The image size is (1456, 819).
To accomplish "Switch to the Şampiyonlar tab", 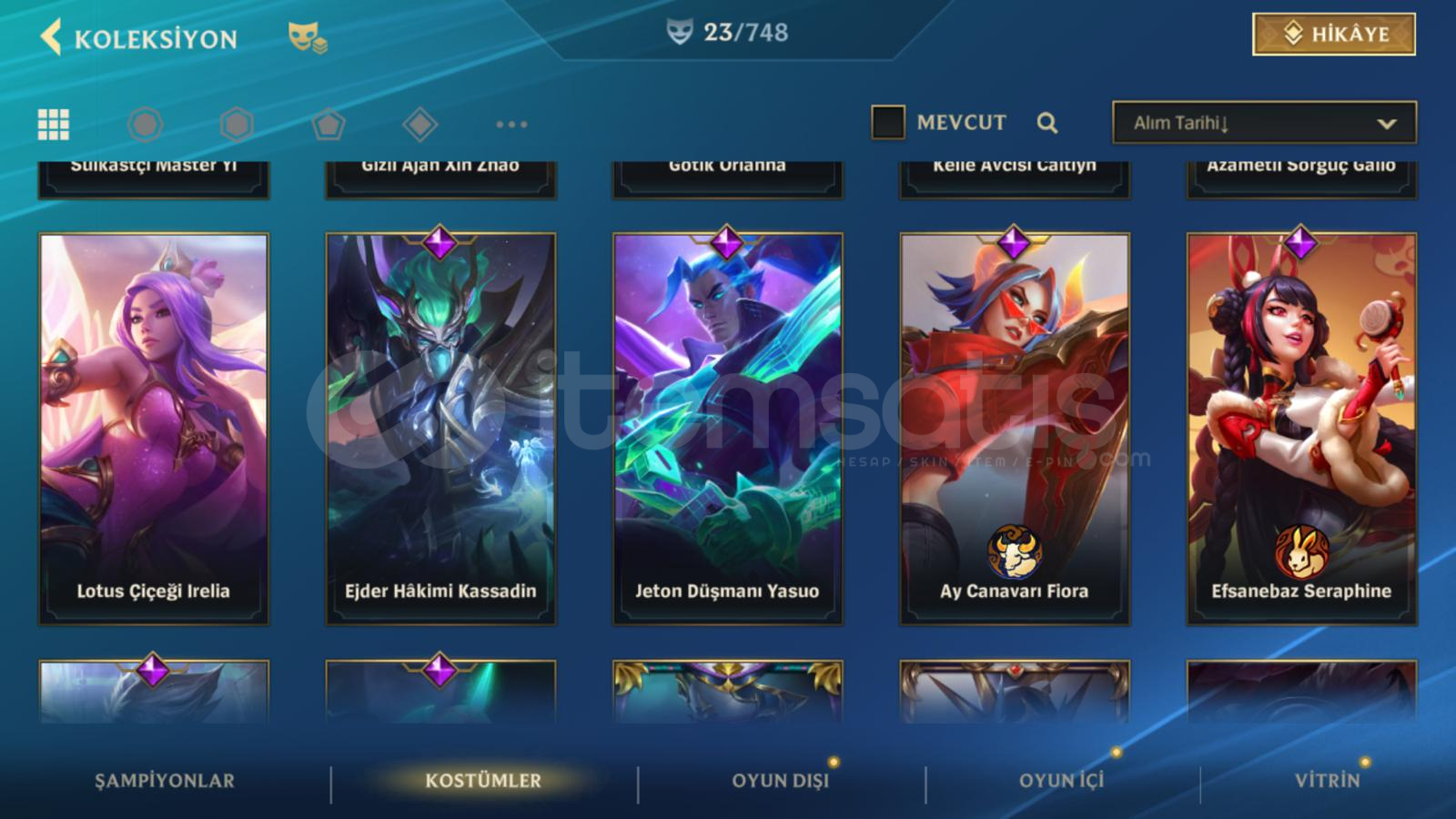I will click(x=165, y=781).
